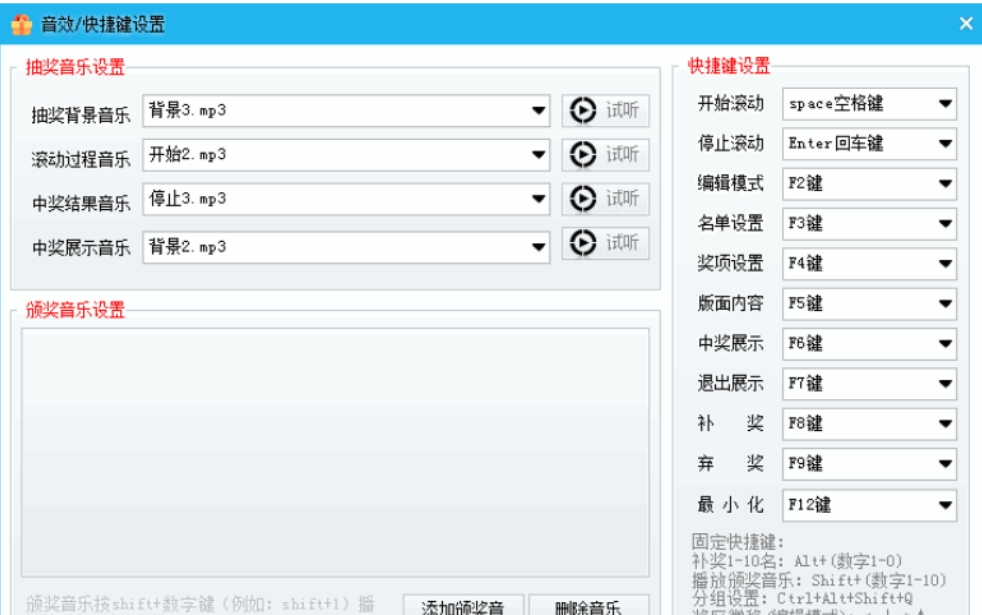Open the 中奖展示音乐 music dropdown
This screenshot has width=982, height=615.
pyautogui.click(x=536, y=243)
